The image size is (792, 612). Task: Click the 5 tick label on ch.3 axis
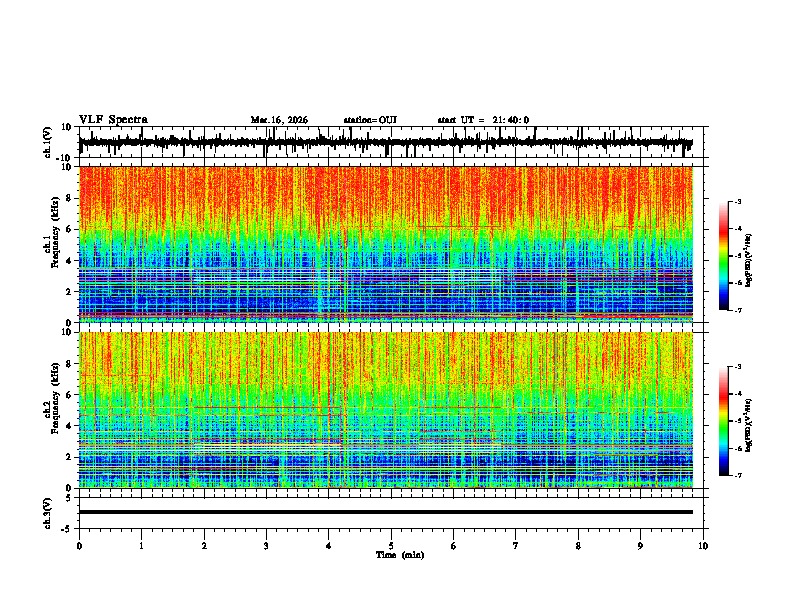point(69,498)
